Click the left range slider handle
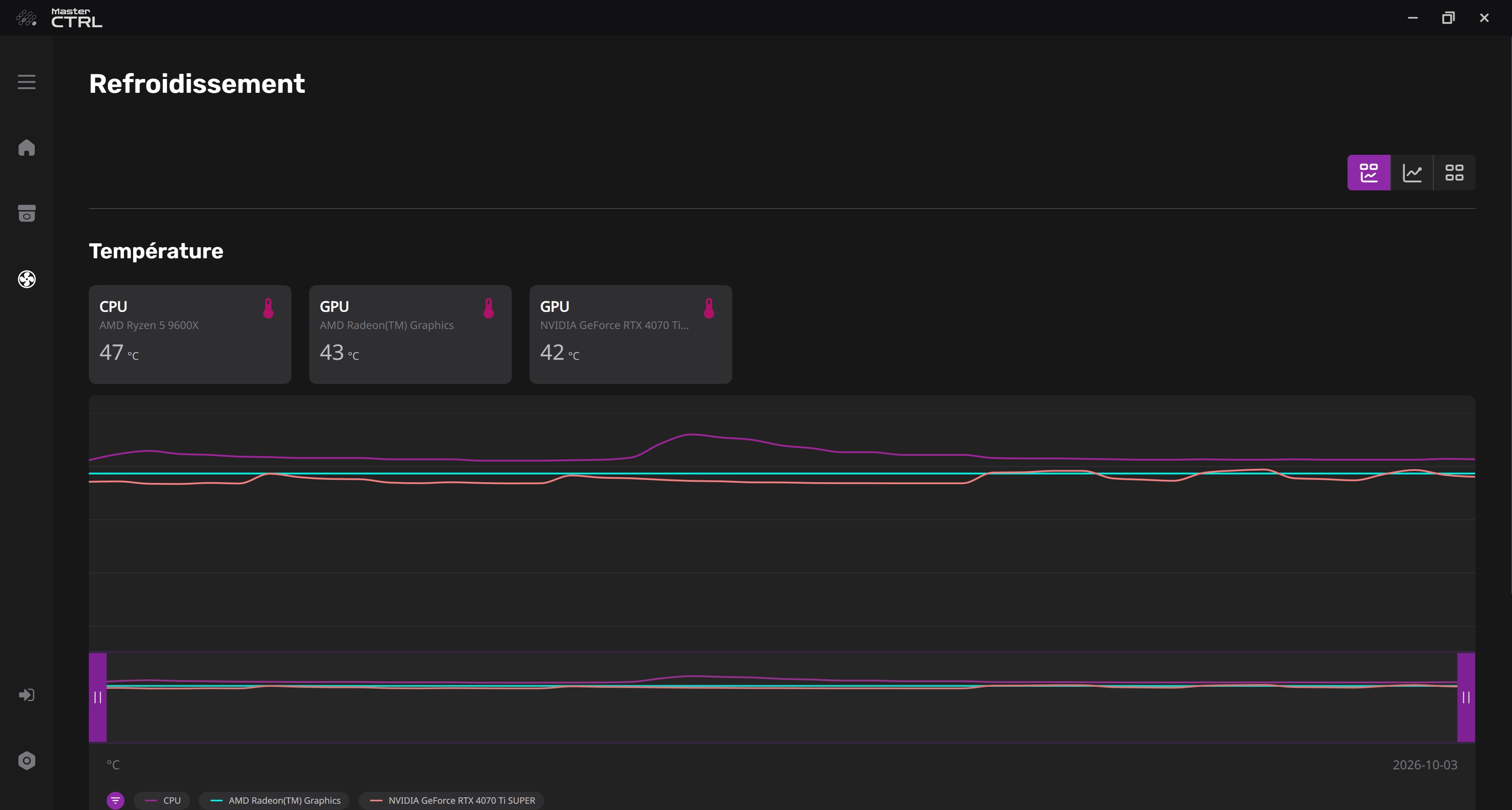1512x810 pixels. pos(98,697)
